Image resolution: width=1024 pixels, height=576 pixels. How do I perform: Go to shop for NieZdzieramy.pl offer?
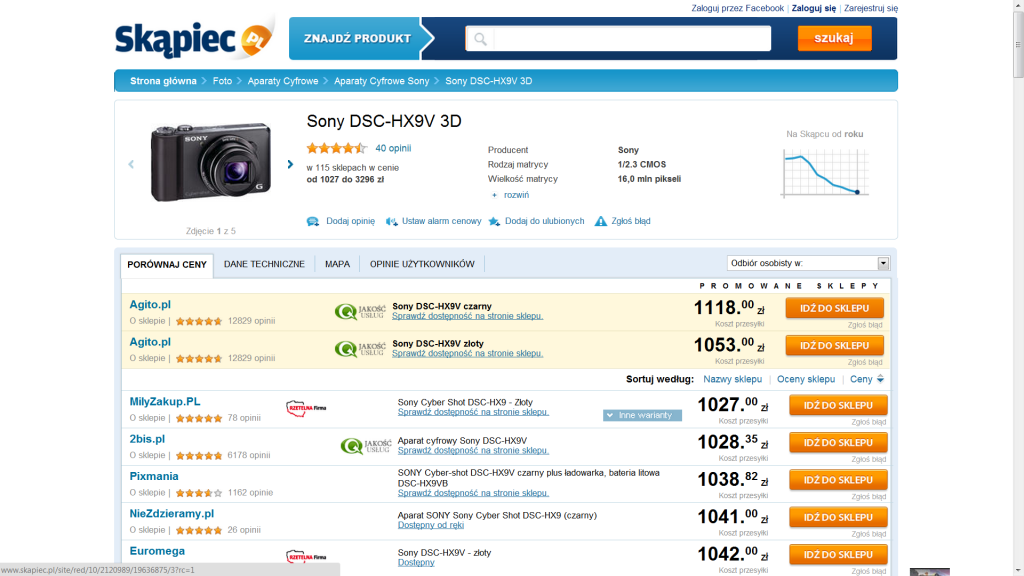(839, 517)
